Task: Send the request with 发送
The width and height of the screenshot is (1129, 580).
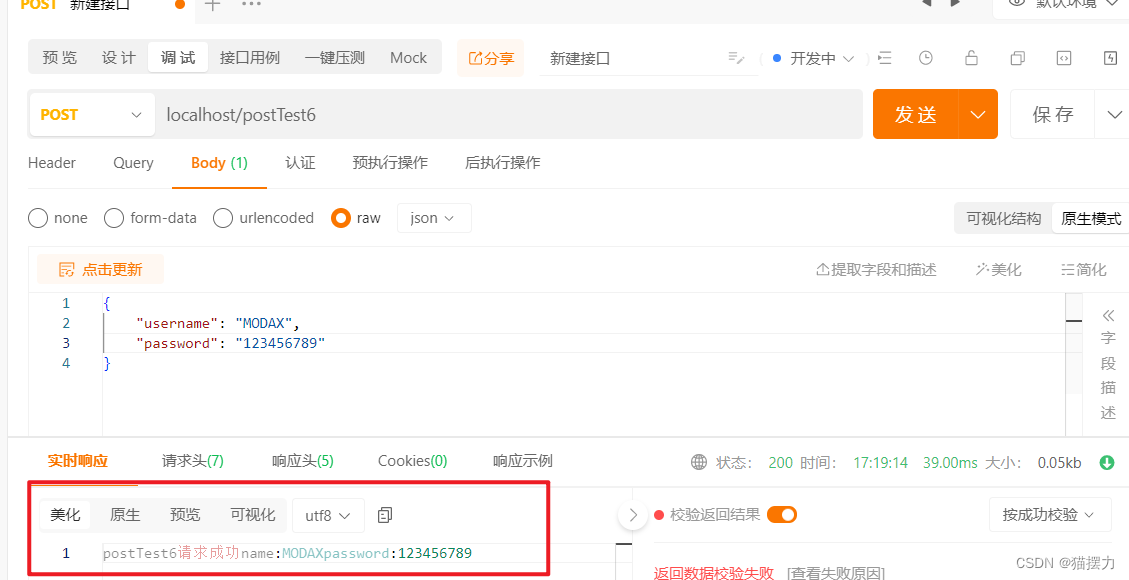Action: click(x=916, y=114)
